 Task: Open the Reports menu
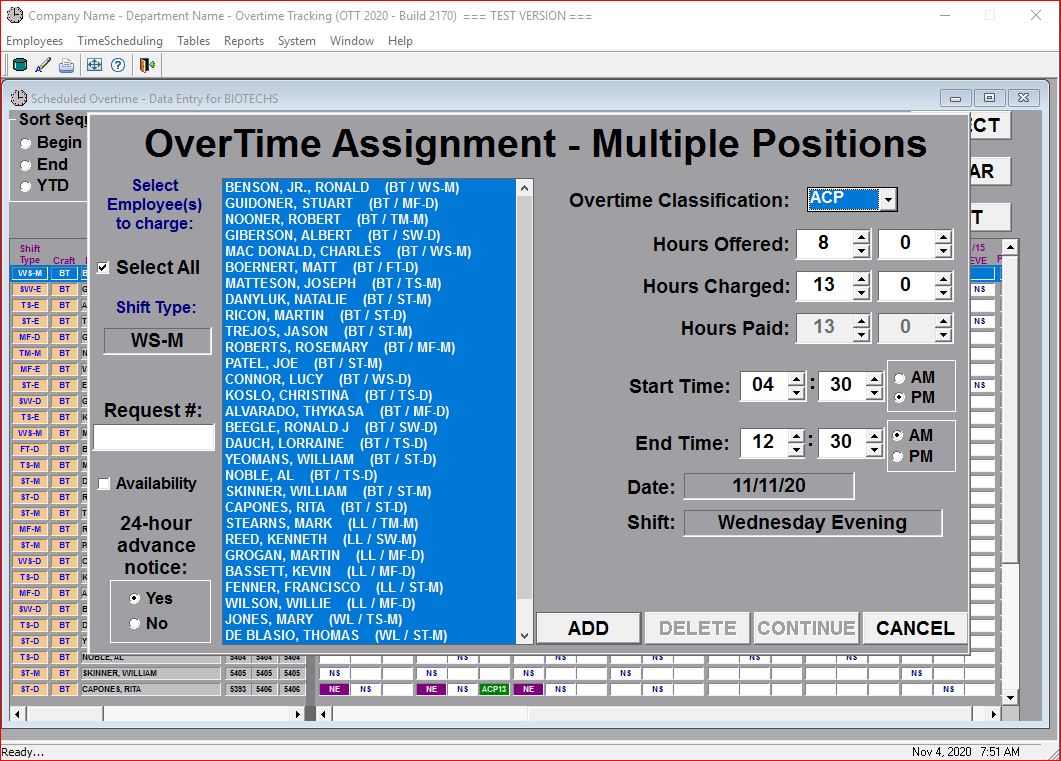click(244, 41)
